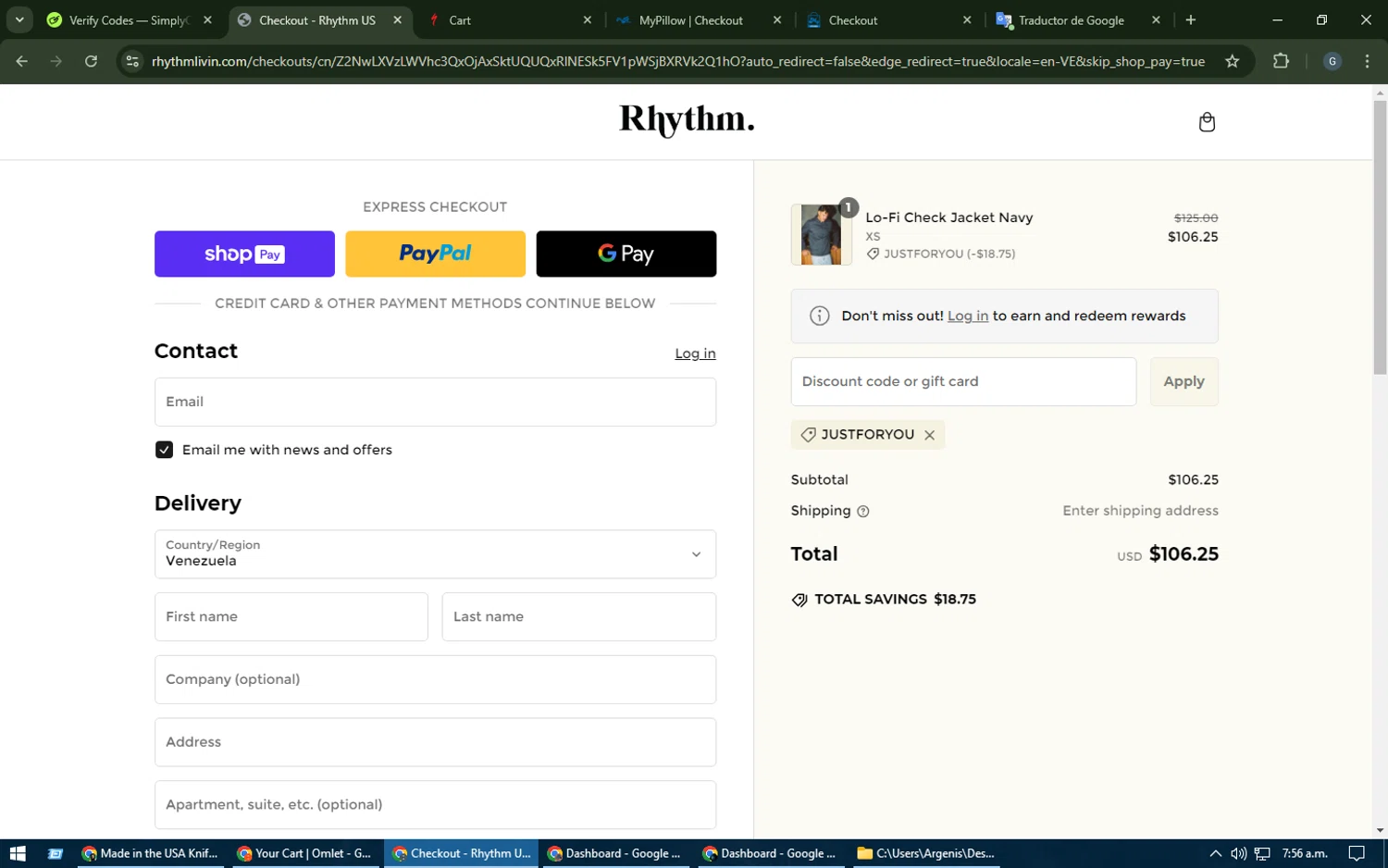Open the browser extensions puzzle icon
This screenshot has width=1388, height=868.
(1281, 61)
